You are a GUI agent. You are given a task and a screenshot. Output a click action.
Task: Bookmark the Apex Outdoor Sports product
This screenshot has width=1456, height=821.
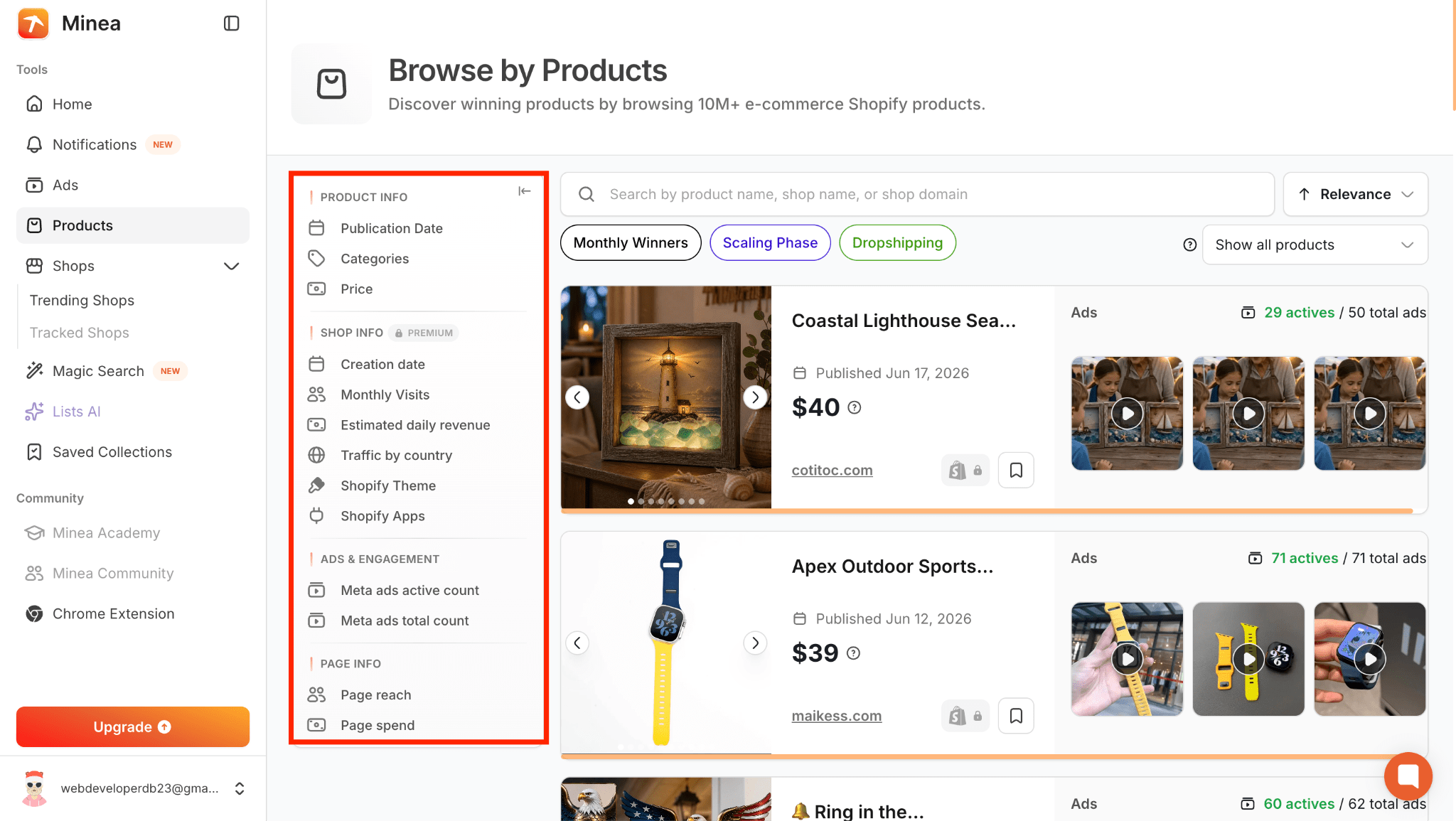(x=1016, y=716)
